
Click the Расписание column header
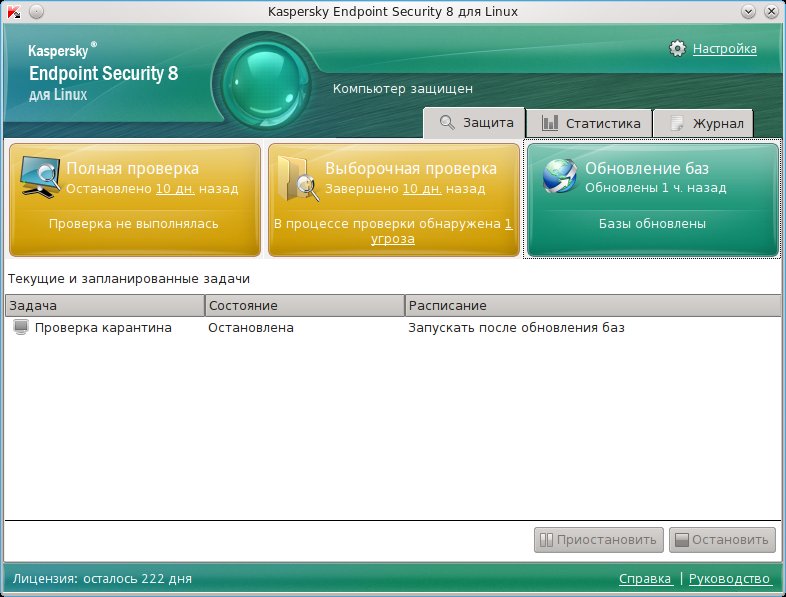[x=593, y=306]
